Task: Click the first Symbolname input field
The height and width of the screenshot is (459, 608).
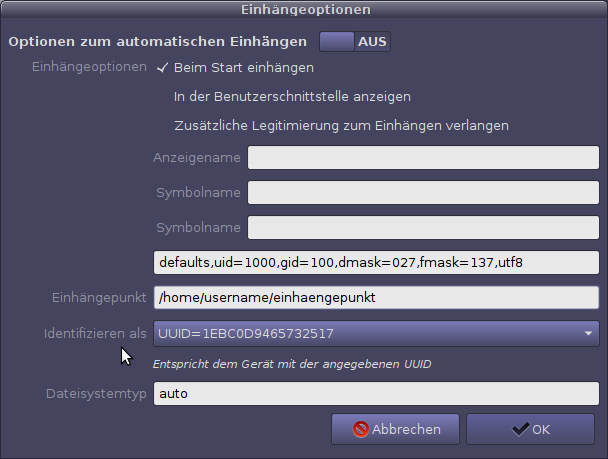Action: [x=423, y=193]
